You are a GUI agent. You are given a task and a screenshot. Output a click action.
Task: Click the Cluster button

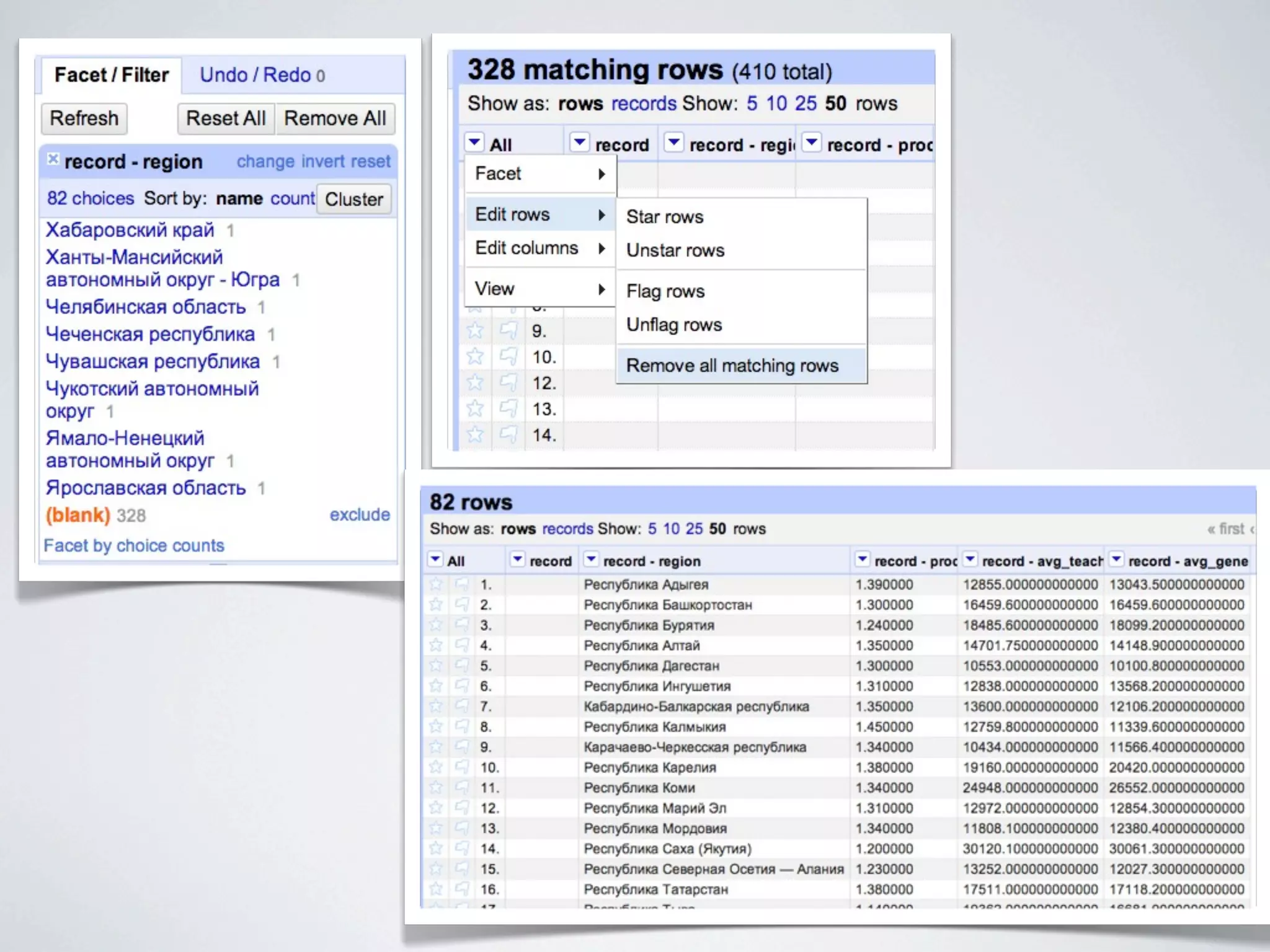tap(353, 199)
